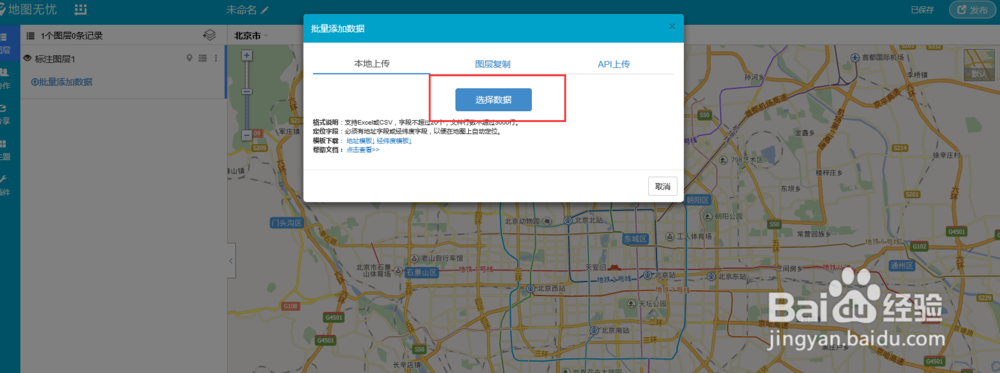
Task: Click marker pin icon on 标注图层1
Action: (x=189, y=58)
